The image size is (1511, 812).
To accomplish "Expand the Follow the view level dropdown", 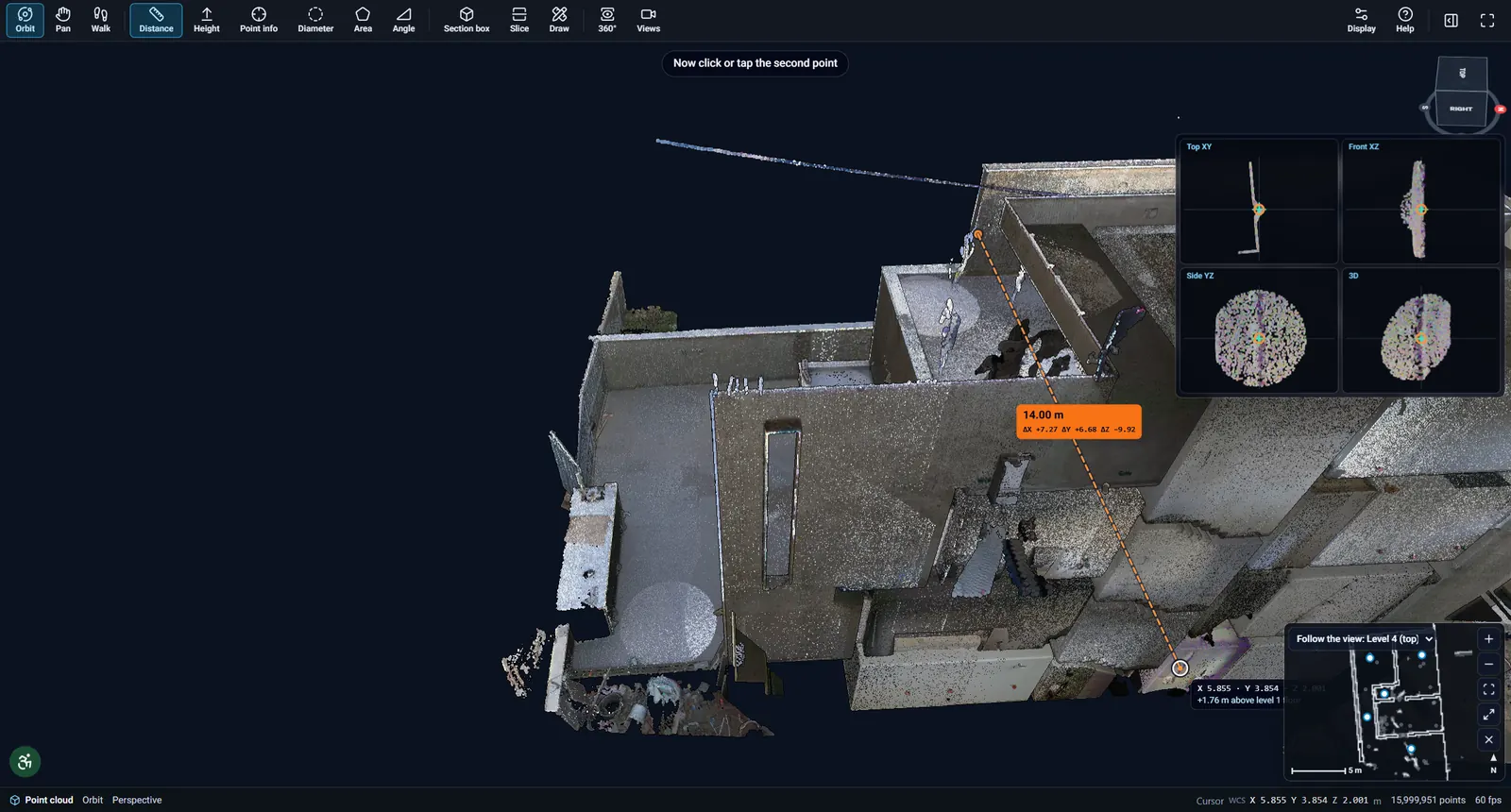I will 1365,639.
